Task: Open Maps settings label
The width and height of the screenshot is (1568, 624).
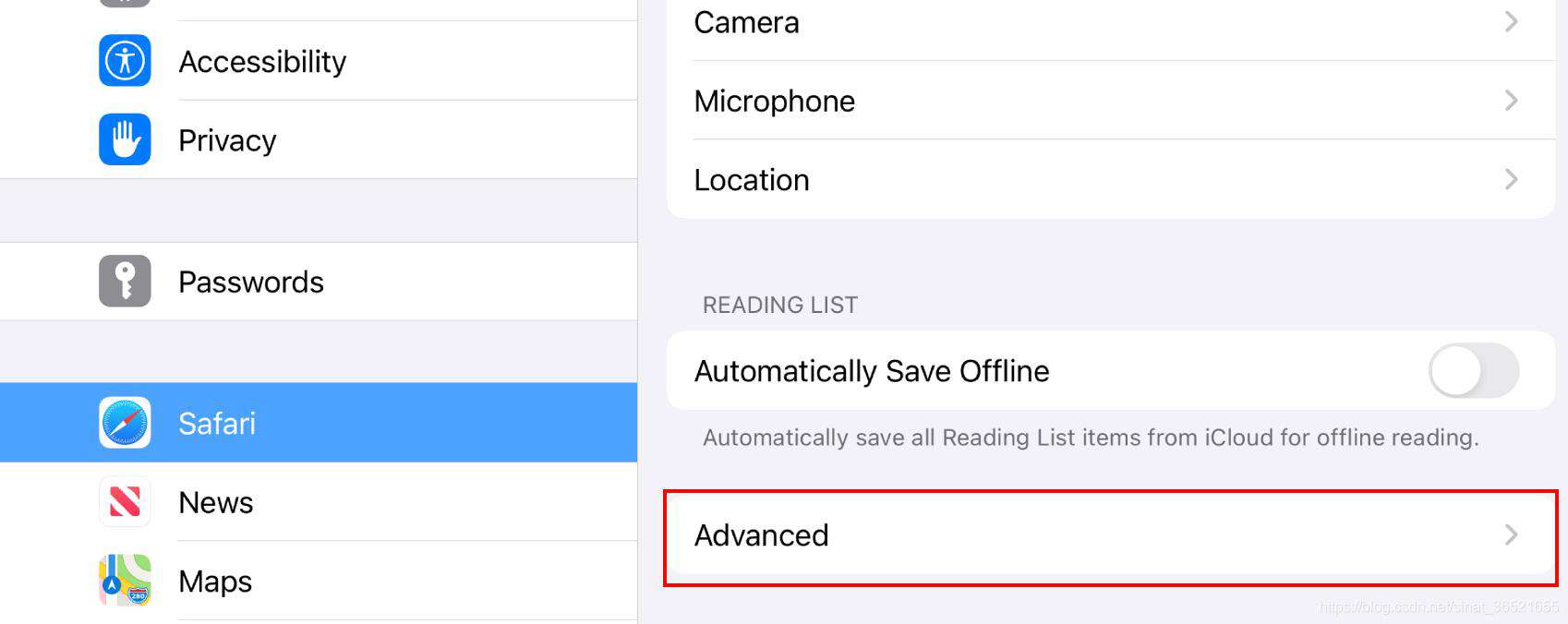Action: click(x=215, y=582)
